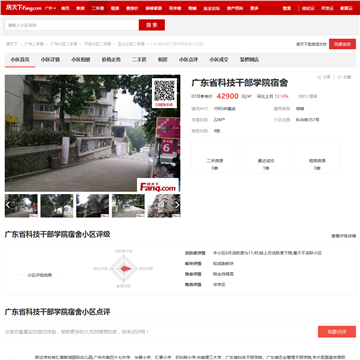This screenshot has height=360, width=360.
Task: Switch to the 小区详情 tab
Action: pos(50,60)
